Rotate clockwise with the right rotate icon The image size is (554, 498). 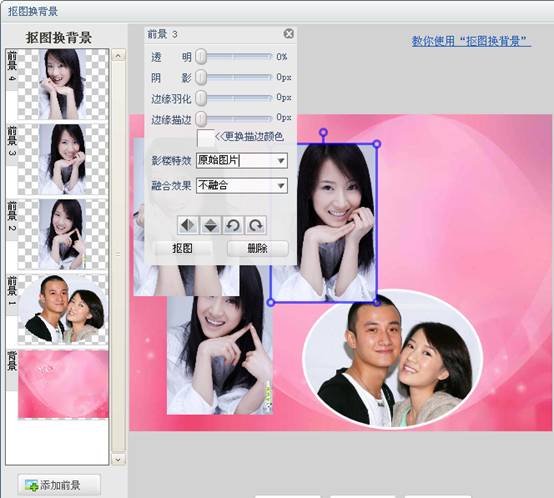[255, 225]
